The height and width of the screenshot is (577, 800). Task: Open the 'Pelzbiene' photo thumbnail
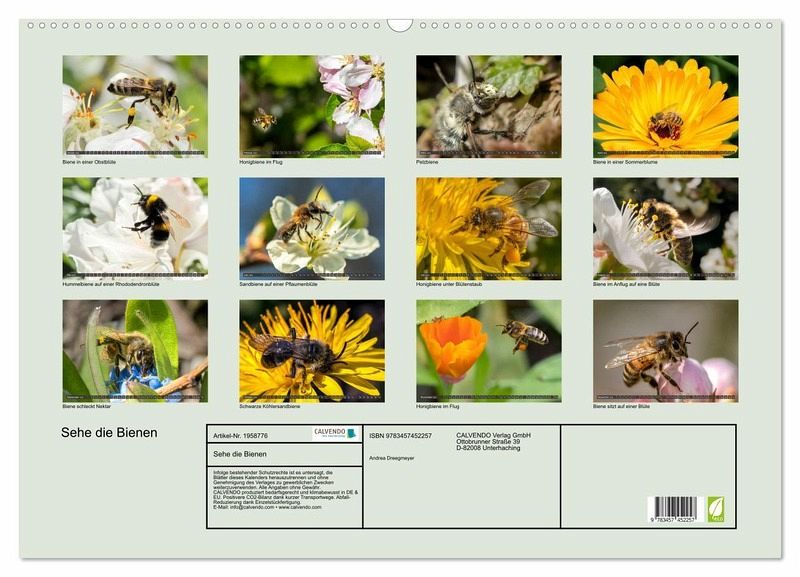click(489, 106)
